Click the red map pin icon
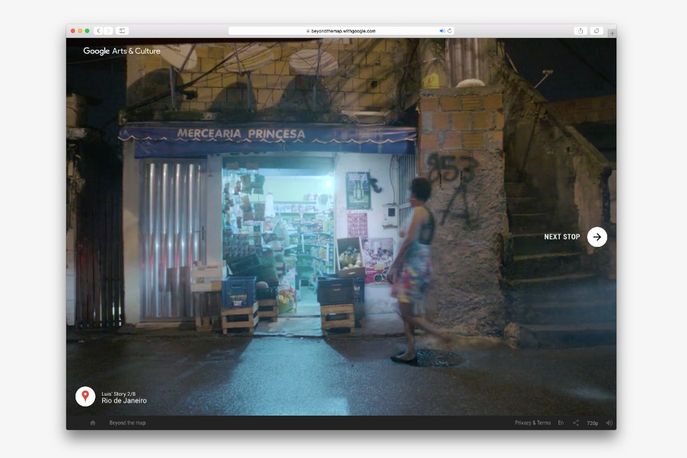 [85, 397]
